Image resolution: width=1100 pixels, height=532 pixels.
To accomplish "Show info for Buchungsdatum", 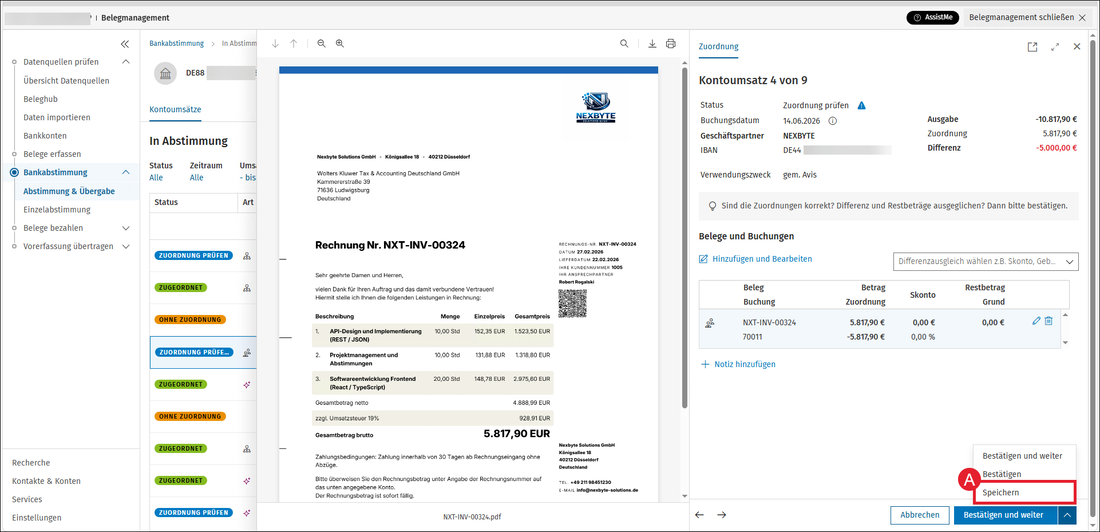I will pos(833,121).
